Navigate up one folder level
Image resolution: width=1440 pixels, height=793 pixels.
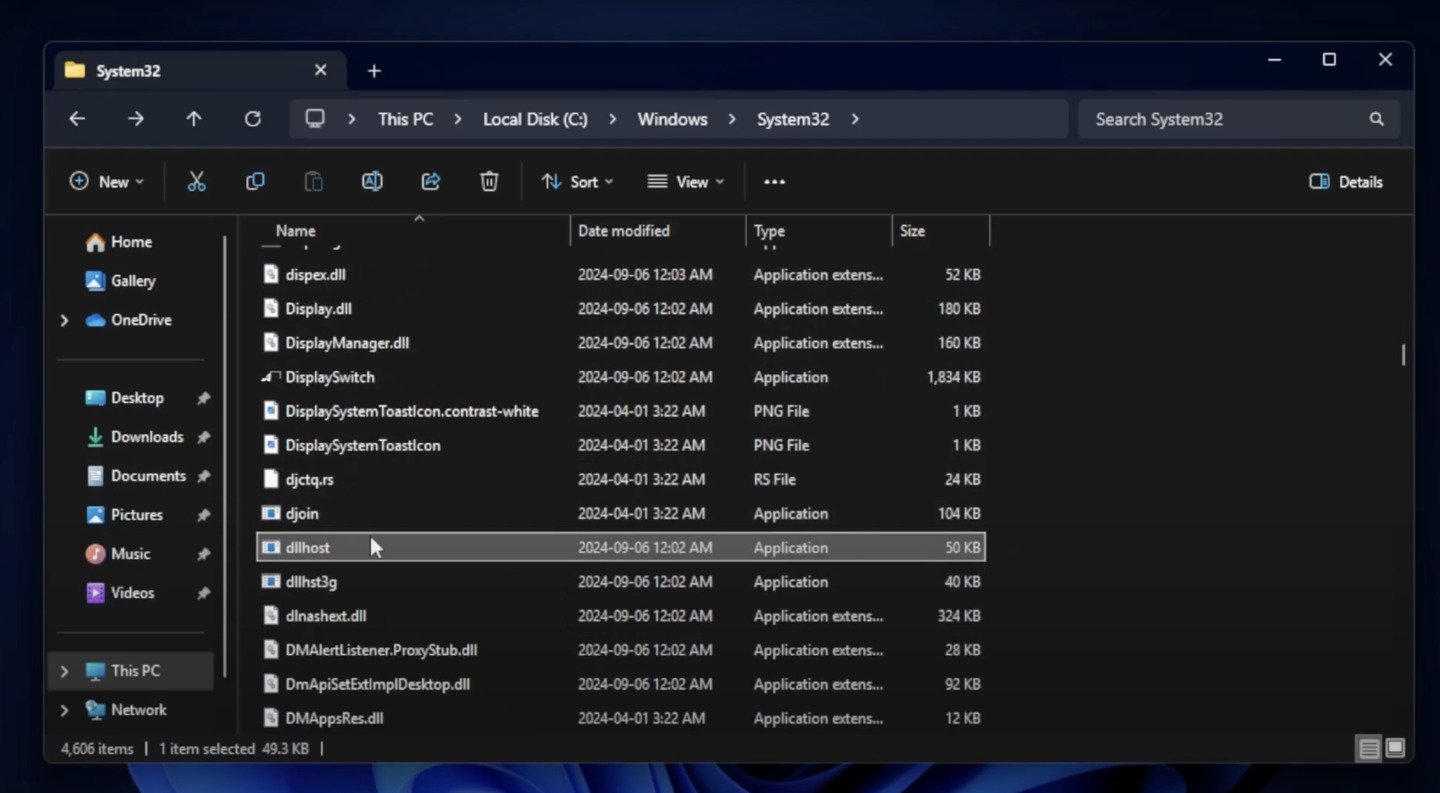click(194, 119)
